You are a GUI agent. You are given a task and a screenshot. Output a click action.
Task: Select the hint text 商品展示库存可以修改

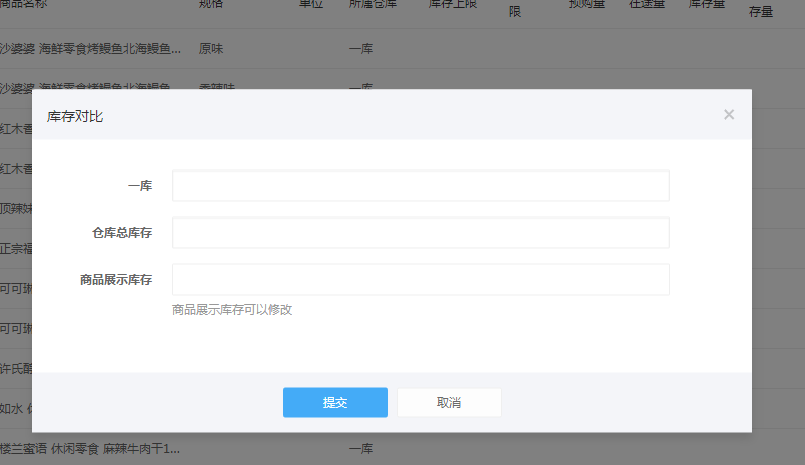pos(232,309)
